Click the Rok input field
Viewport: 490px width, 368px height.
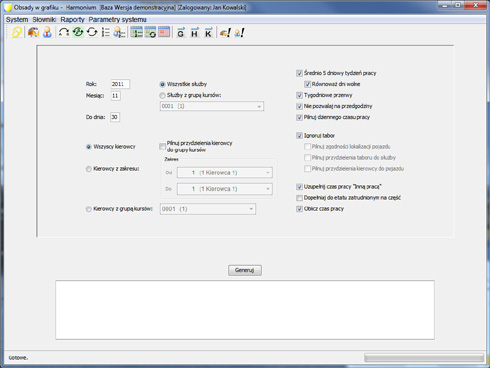[120, 84]
